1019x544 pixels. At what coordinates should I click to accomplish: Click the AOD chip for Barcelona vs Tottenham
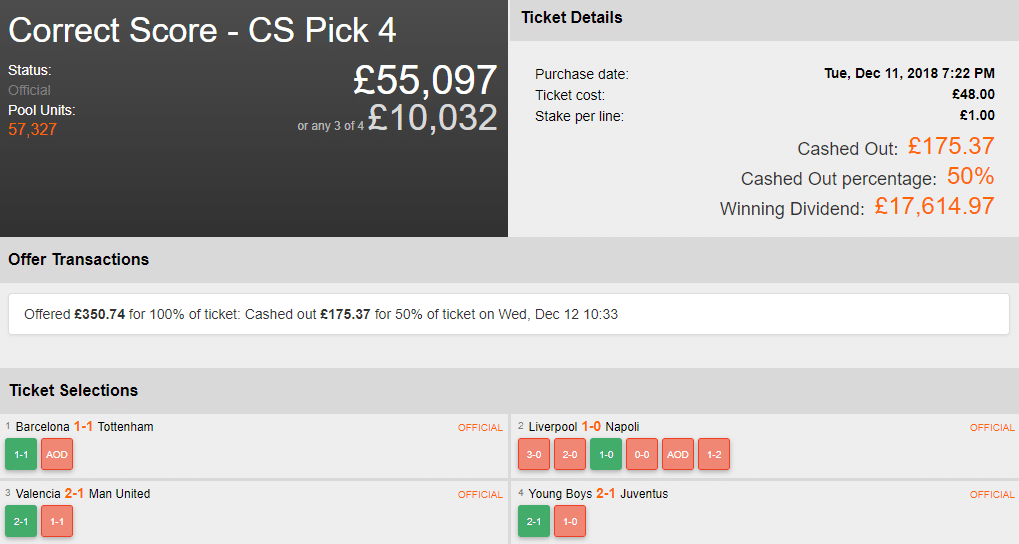pos(57,454)
